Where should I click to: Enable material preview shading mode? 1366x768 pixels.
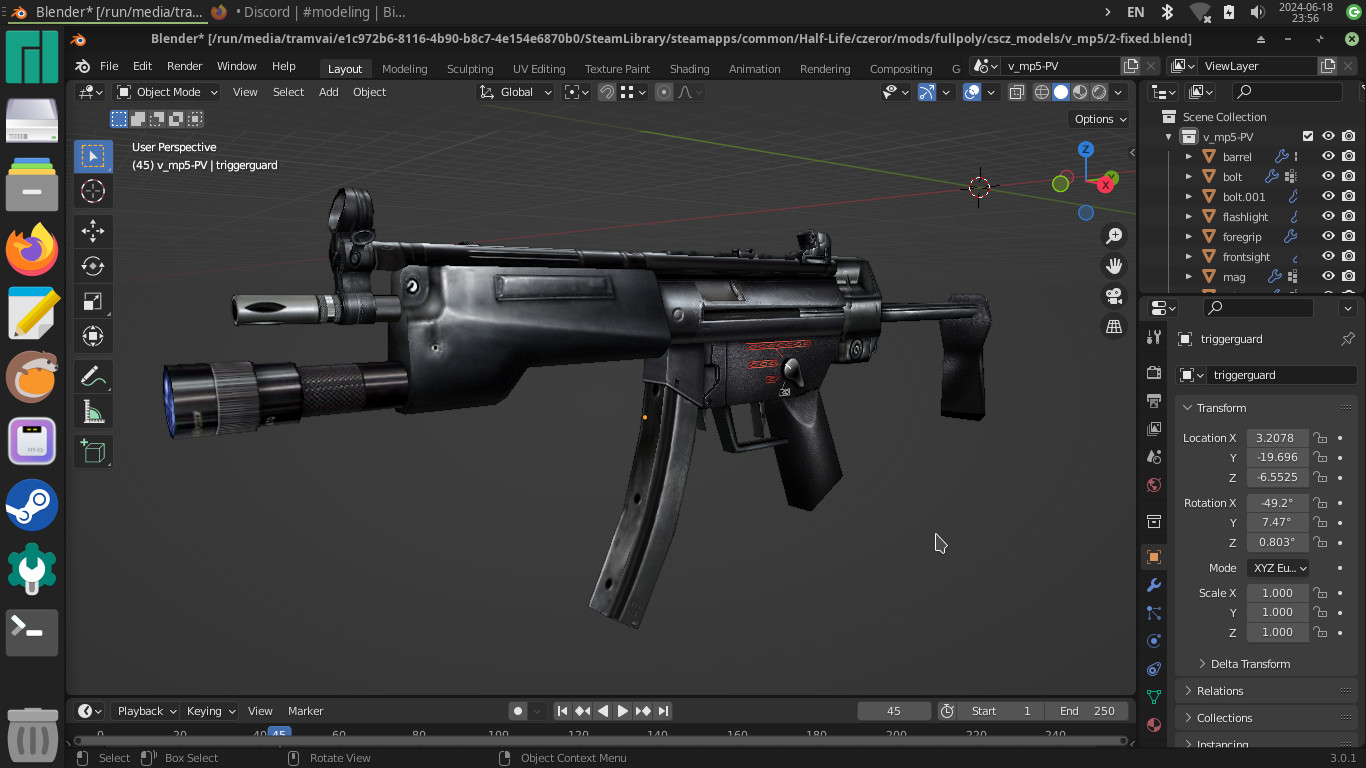tap(1079, 91)
